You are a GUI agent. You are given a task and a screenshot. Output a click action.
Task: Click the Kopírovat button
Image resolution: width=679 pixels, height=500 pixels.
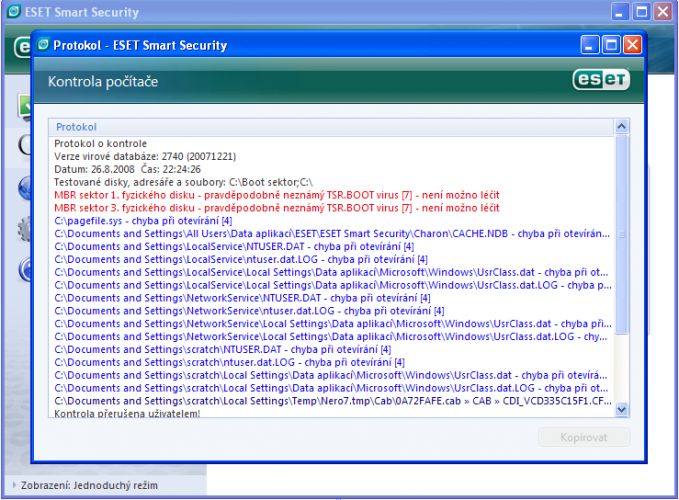point(584,437)
